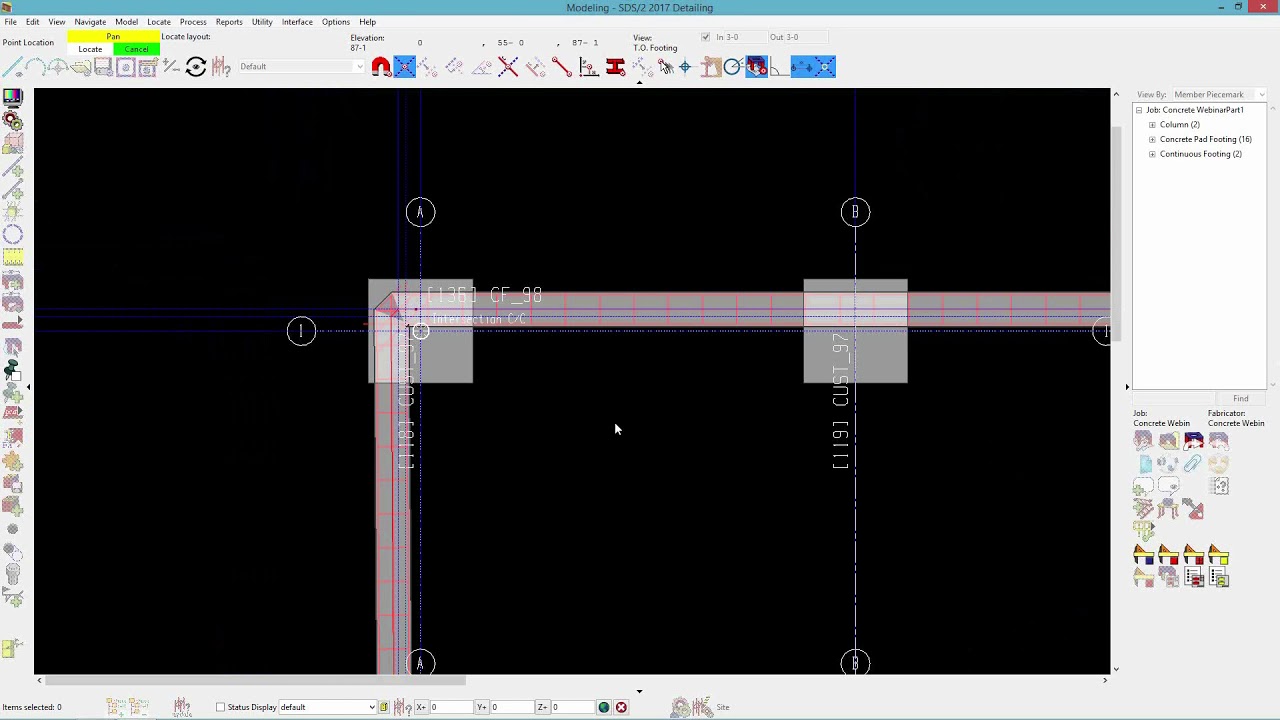Viewport: 1280px width, 720px height.
Task: Click the Z+ coordinate button
Action: coord(543,707)
